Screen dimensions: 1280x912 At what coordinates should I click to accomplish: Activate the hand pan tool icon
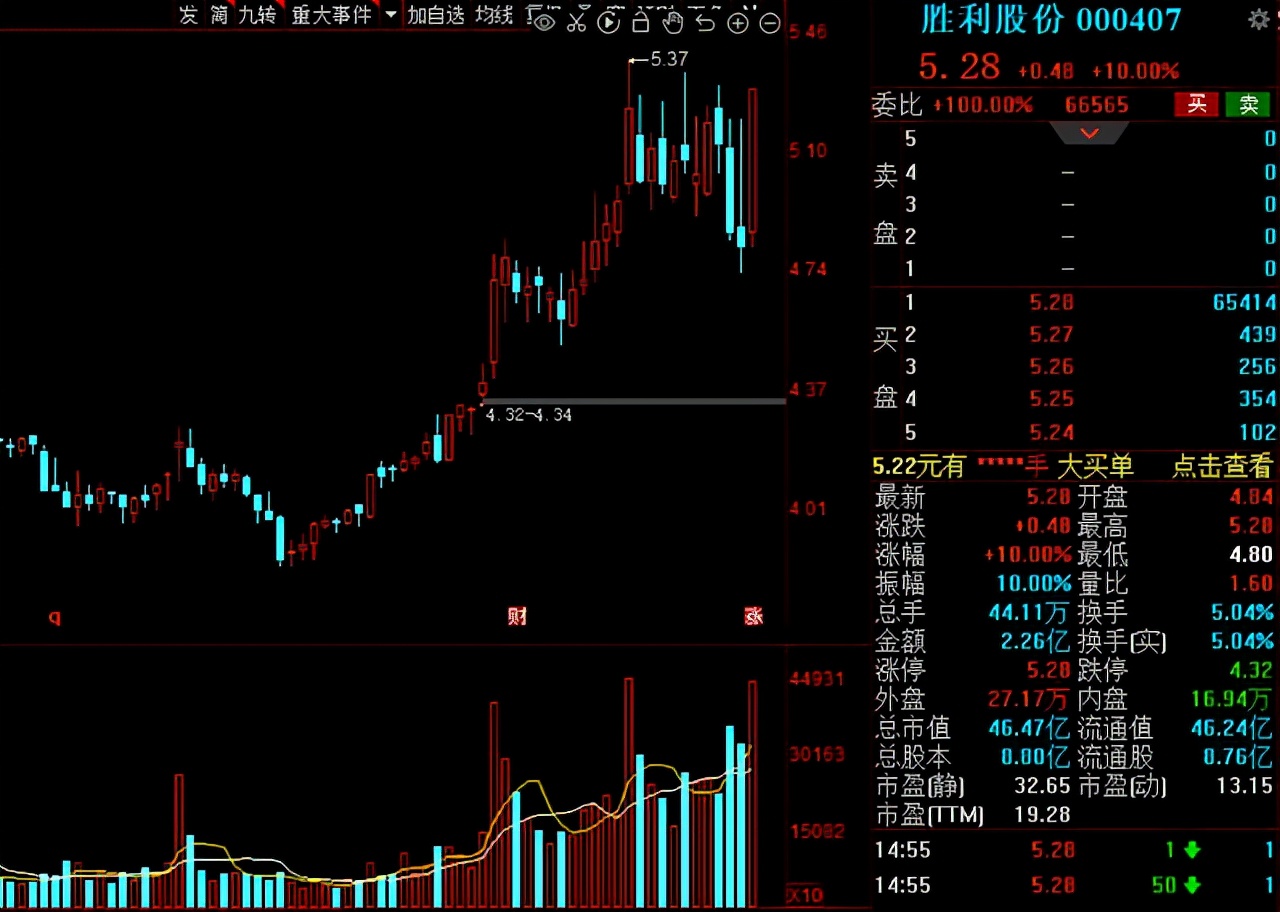(x=673, y=22)
